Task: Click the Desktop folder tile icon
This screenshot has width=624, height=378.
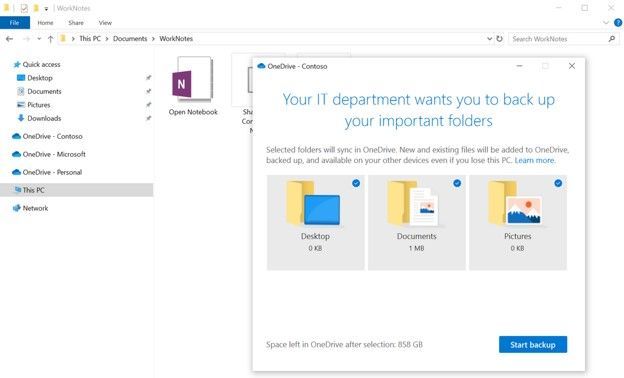Action: click(313, 203)
